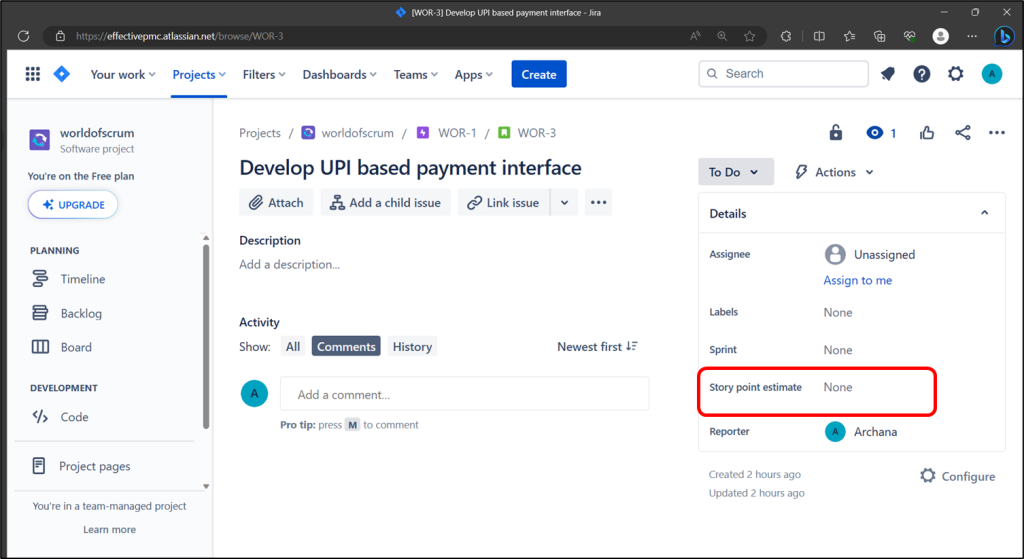This screenshot has width=1024, height=559.
Task: Open Jira settings gear icon
Action: (955, 74)
